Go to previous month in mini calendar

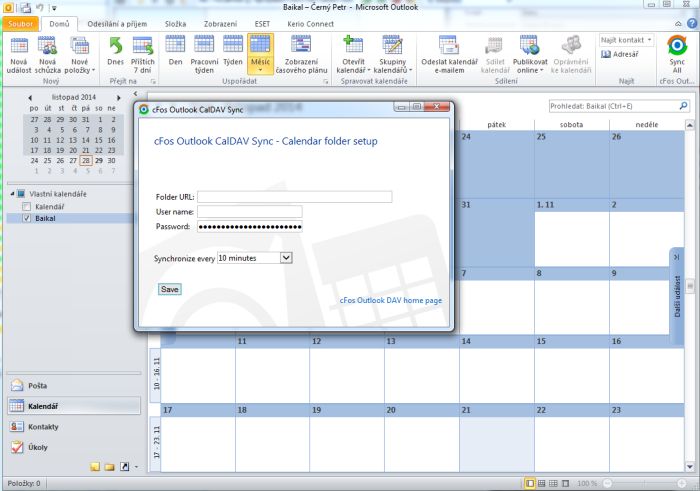click(30, 97)
